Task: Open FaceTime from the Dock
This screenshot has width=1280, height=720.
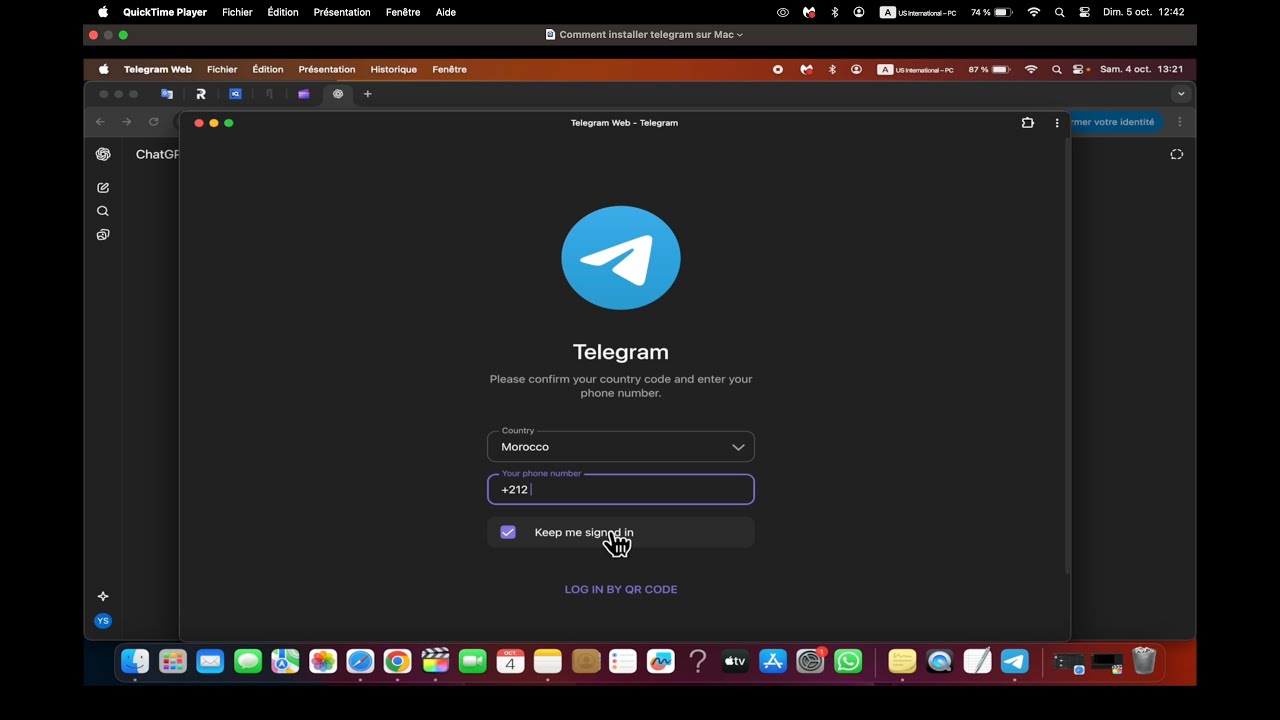Action: point(473,661)
